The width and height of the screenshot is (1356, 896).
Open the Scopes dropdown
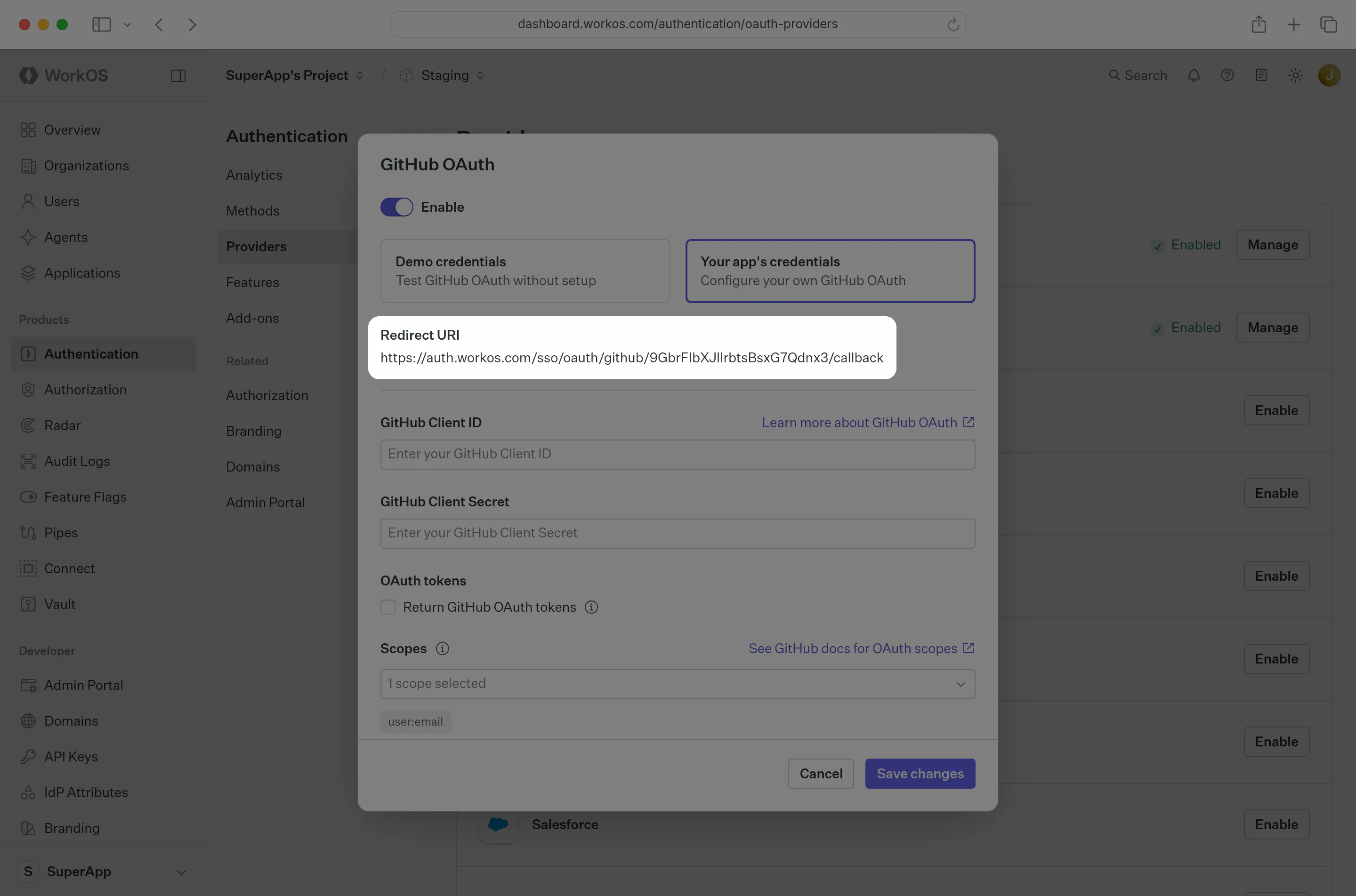click(x=678, y=684)
